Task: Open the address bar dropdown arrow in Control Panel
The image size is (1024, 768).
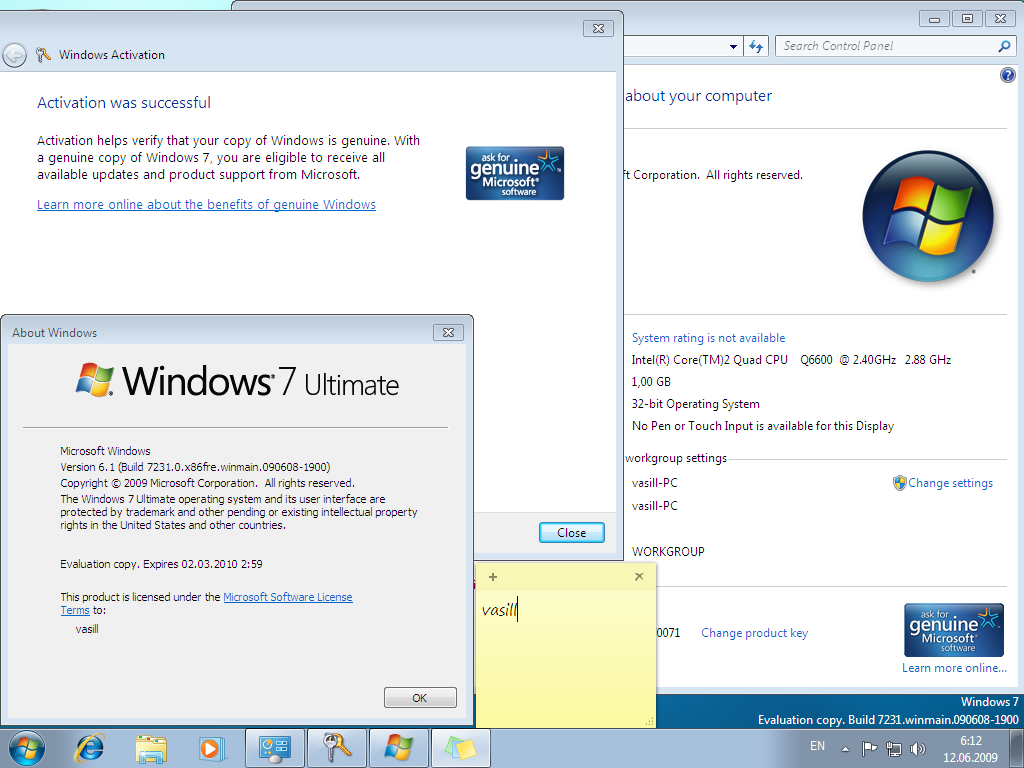Action: [x=733, y=46]
